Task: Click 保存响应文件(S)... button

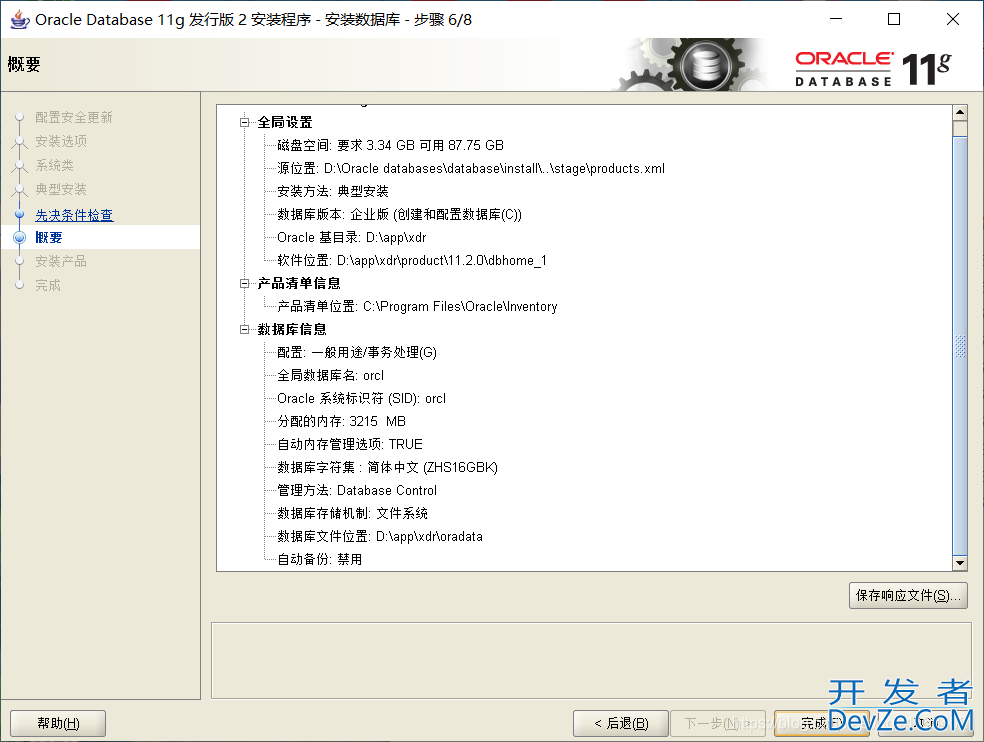Action: point(908,595)
